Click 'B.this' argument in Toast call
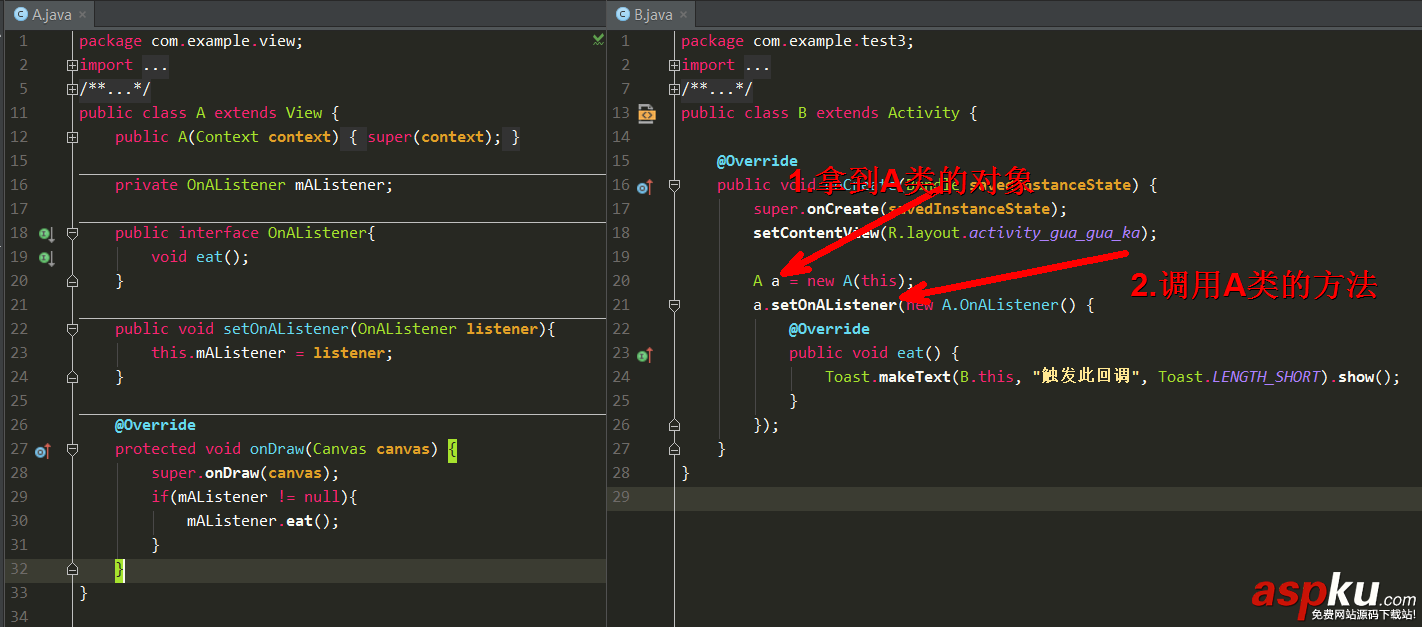Viewport: 1422px width, 627px height. coord(986,377)
